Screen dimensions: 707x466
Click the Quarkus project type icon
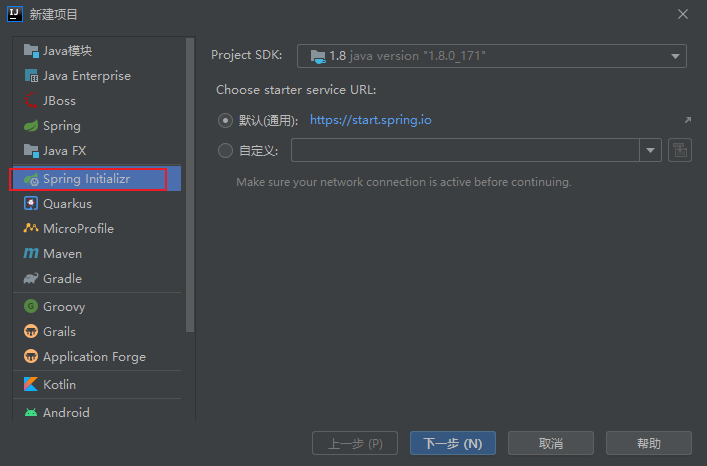pos(31,203)
